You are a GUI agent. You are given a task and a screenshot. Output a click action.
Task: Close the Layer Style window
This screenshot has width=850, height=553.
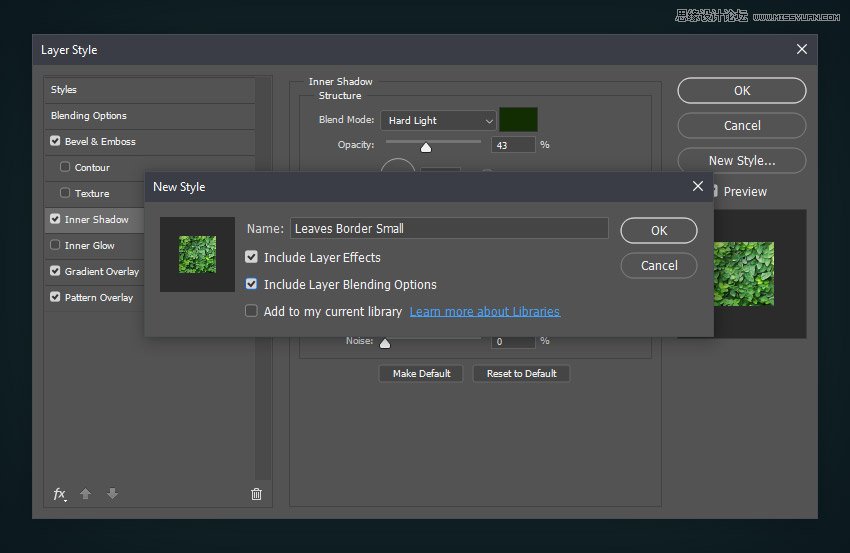pos(801,49)
